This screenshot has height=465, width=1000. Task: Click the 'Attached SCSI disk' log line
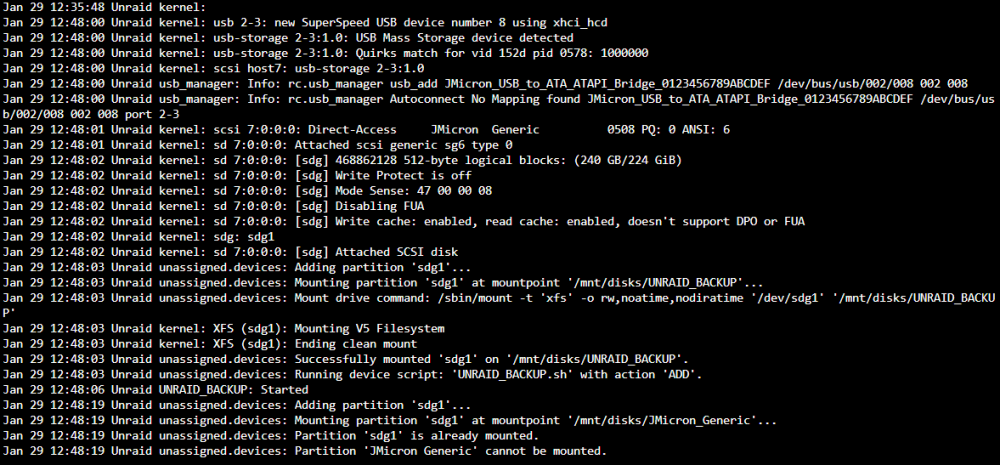point(230,252)
